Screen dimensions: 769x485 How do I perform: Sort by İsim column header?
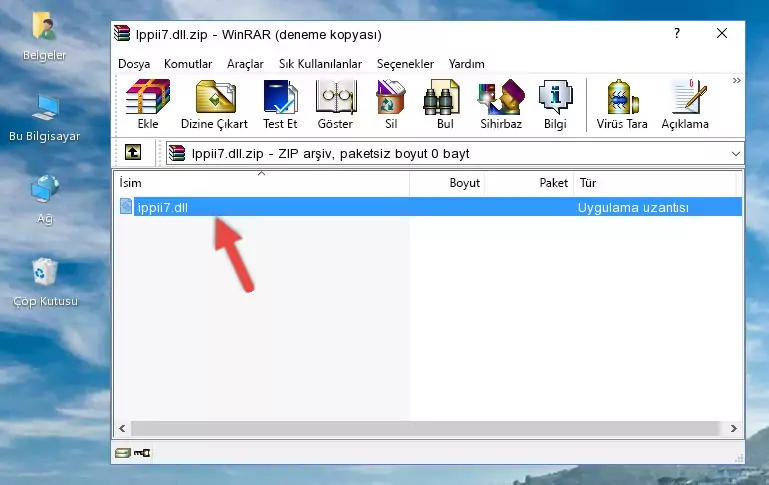click(x=262, y=183)
